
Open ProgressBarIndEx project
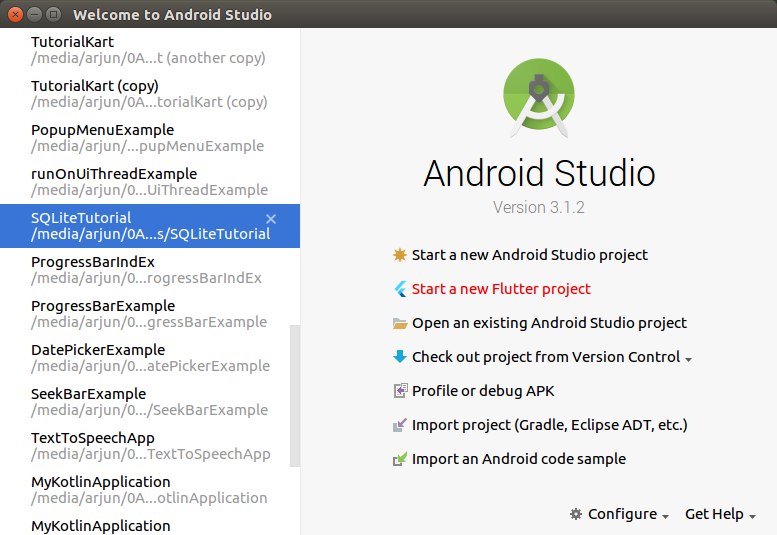(150, 270)
